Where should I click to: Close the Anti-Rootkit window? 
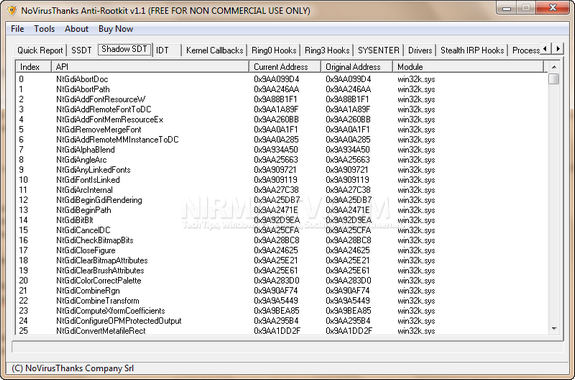click(x=553, y=8)
